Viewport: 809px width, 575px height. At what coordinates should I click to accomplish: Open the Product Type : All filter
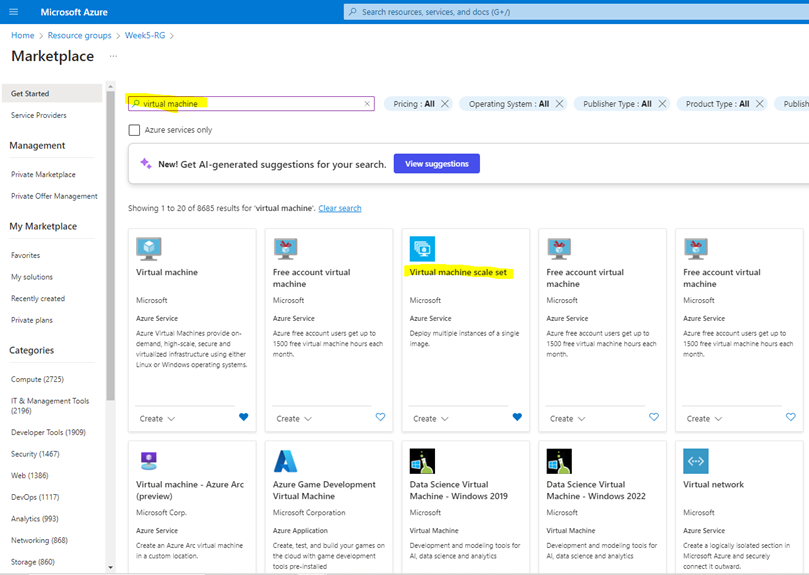717,104
